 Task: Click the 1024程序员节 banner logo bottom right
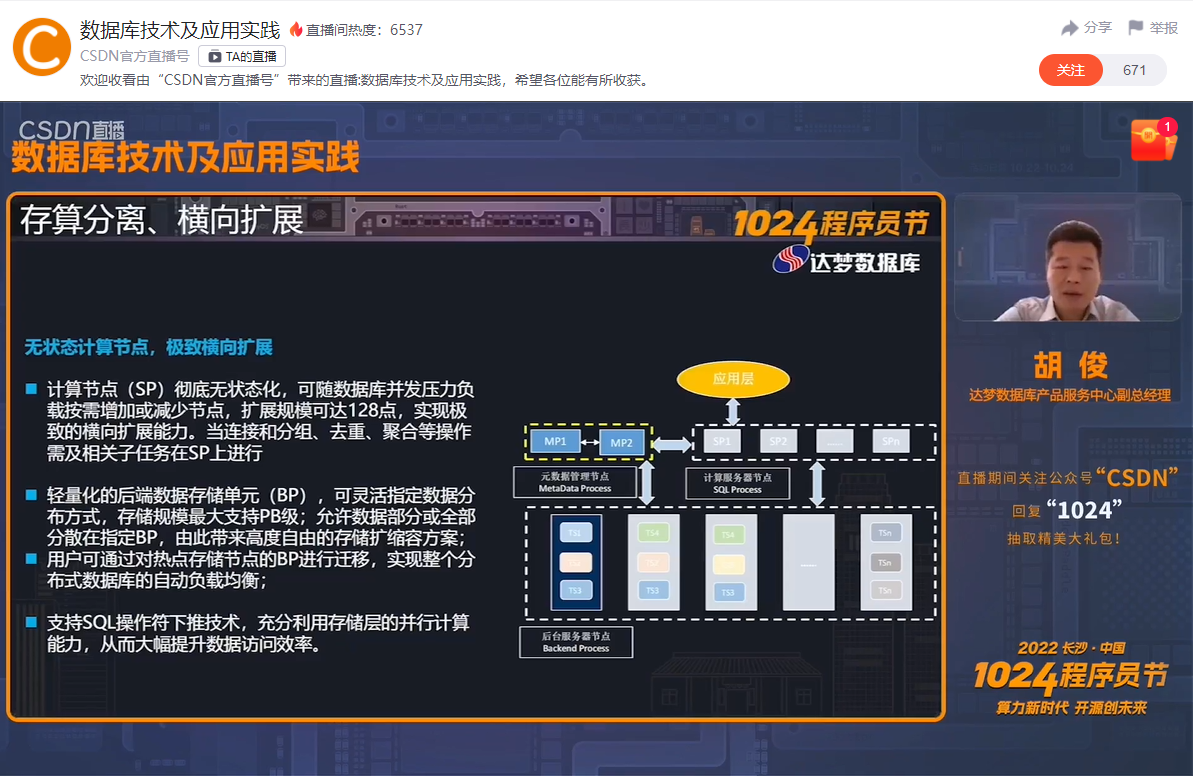[1070, 676]
